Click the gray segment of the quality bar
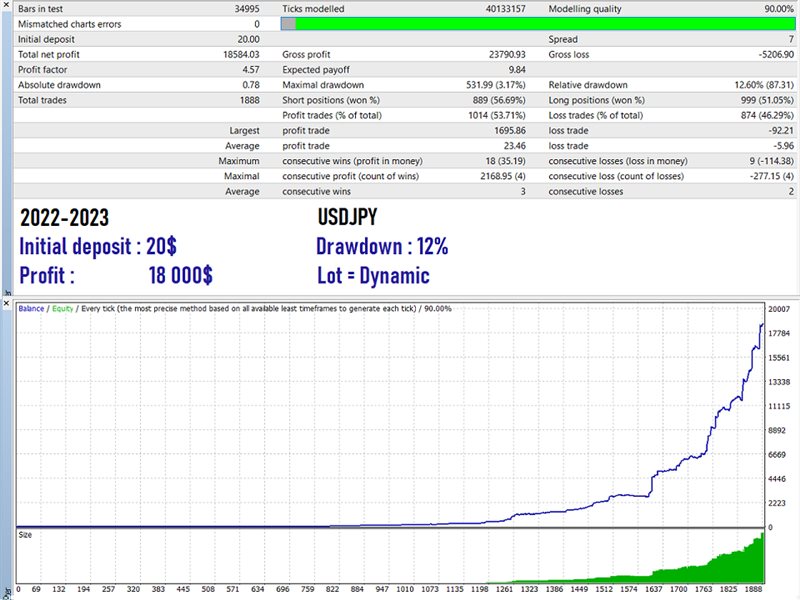 click(287, 24)
